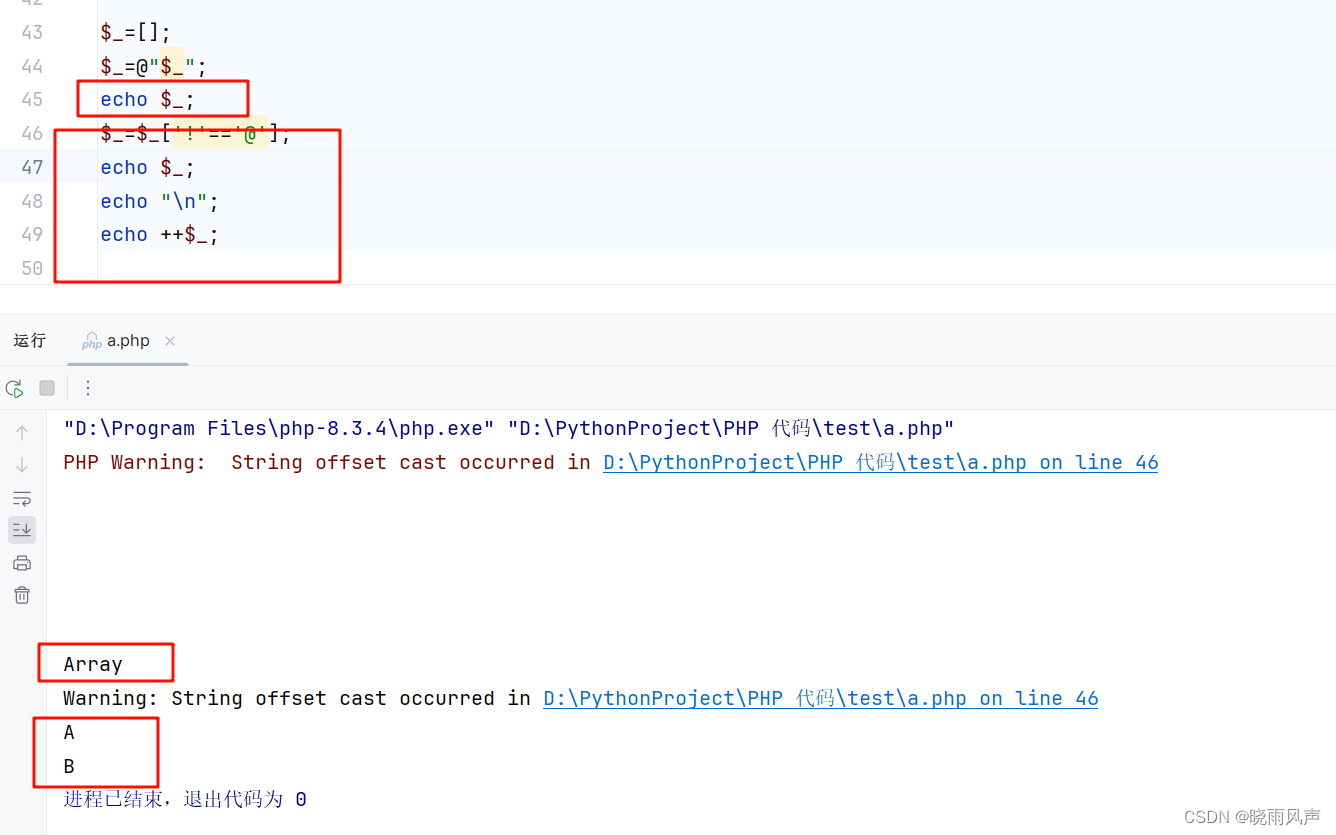Click the 进程已结束 exit code line
The width and height of the screenshot is (1336, 835).
185,799
